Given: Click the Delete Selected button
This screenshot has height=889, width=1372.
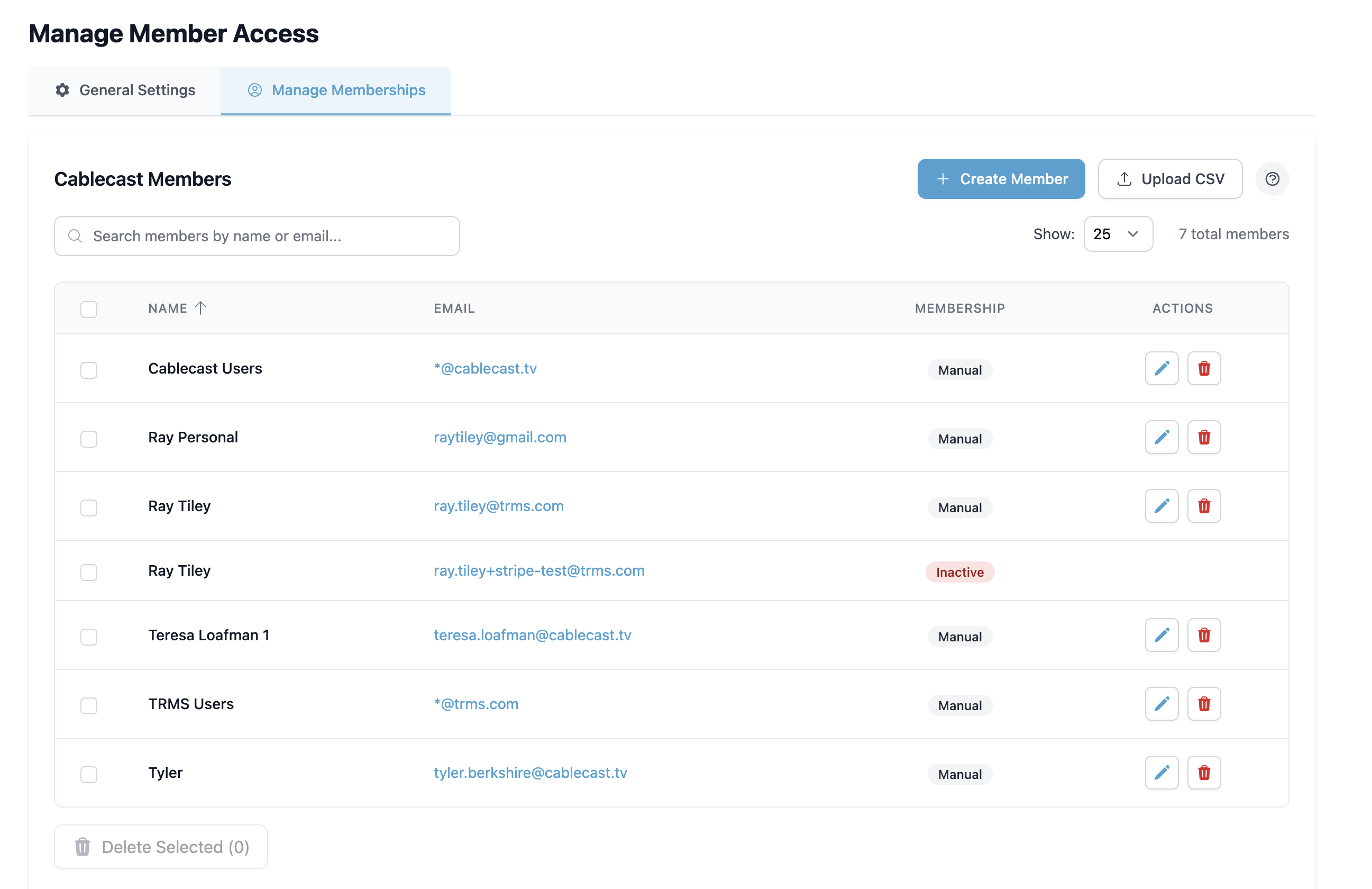Looking at the screenshot, I should point(161,846).
